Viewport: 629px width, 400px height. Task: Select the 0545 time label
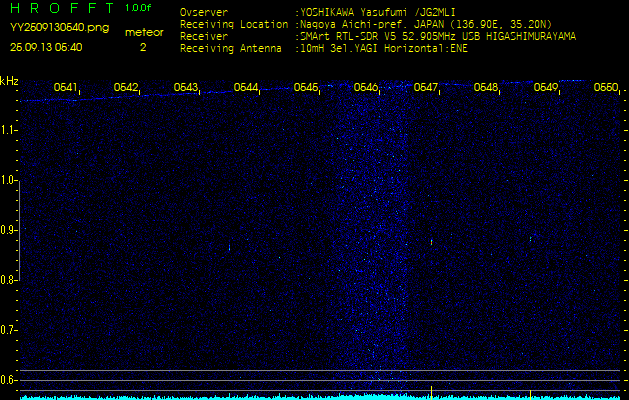[306, 87]
